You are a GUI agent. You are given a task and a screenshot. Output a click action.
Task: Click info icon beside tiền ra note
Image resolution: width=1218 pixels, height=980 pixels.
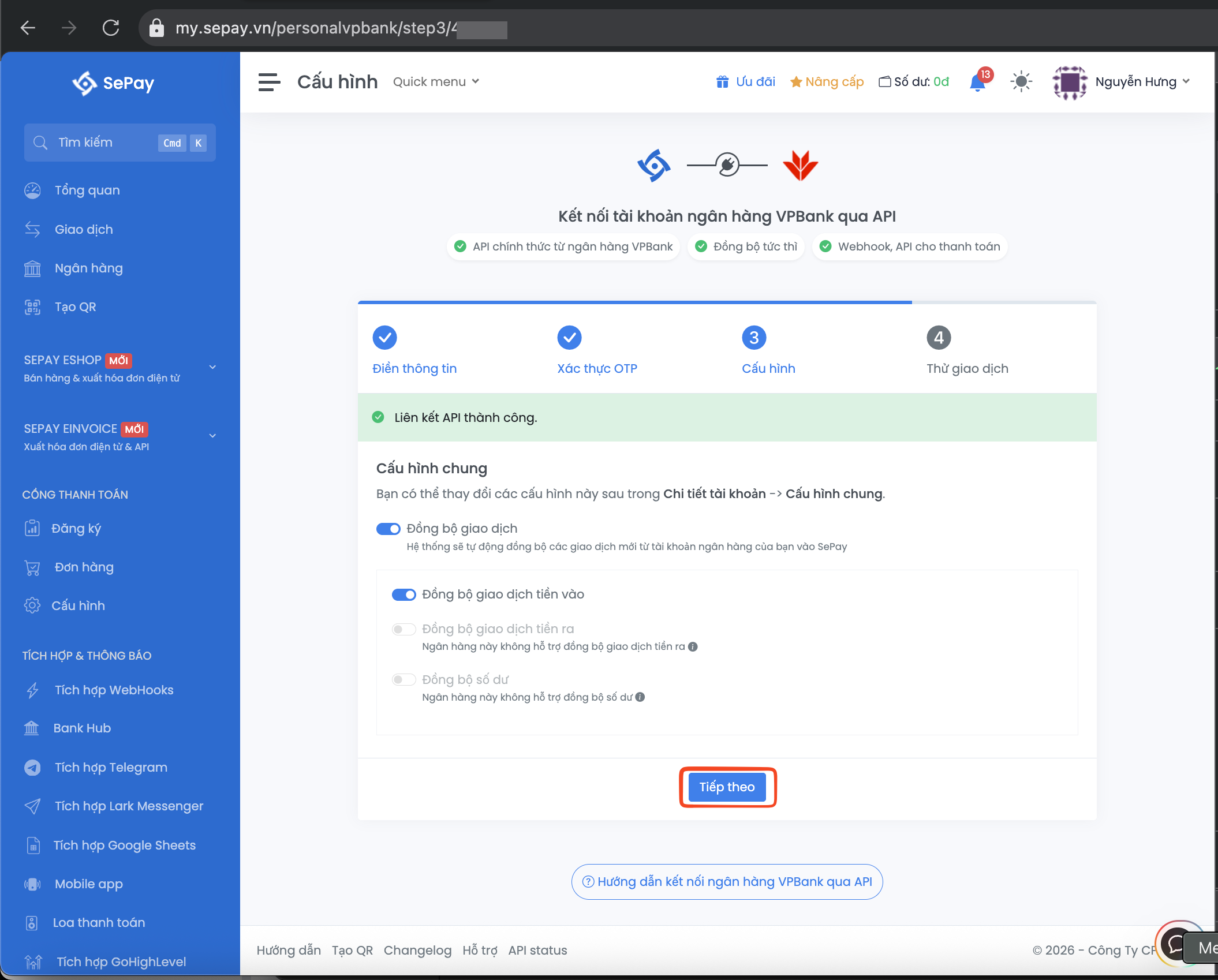[693, 647]
